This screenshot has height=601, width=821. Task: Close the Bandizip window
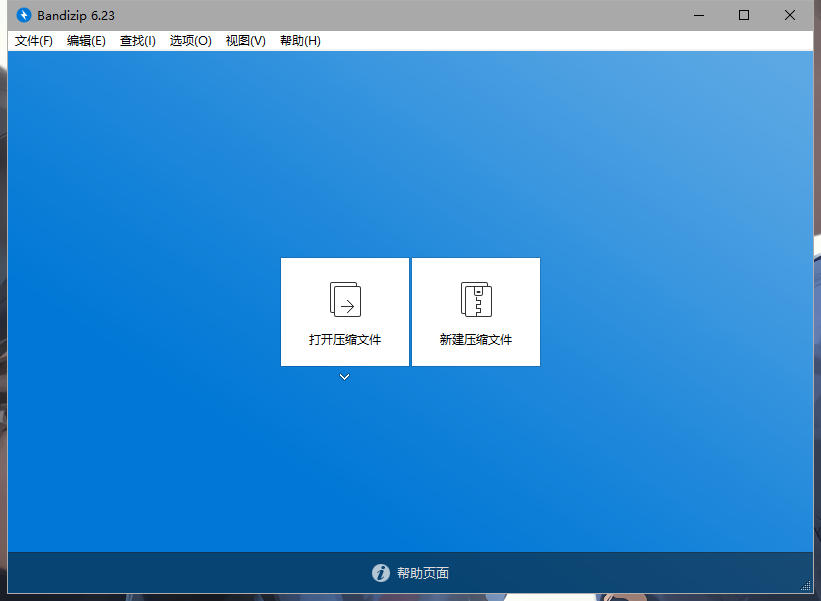[x=790, y=15]
